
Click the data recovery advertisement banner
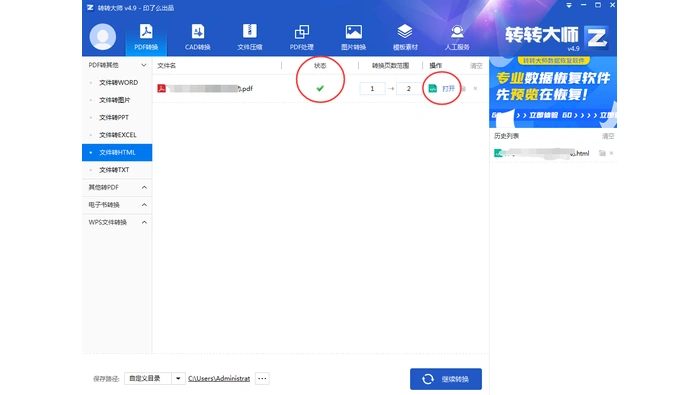click(x=553, y=92)
